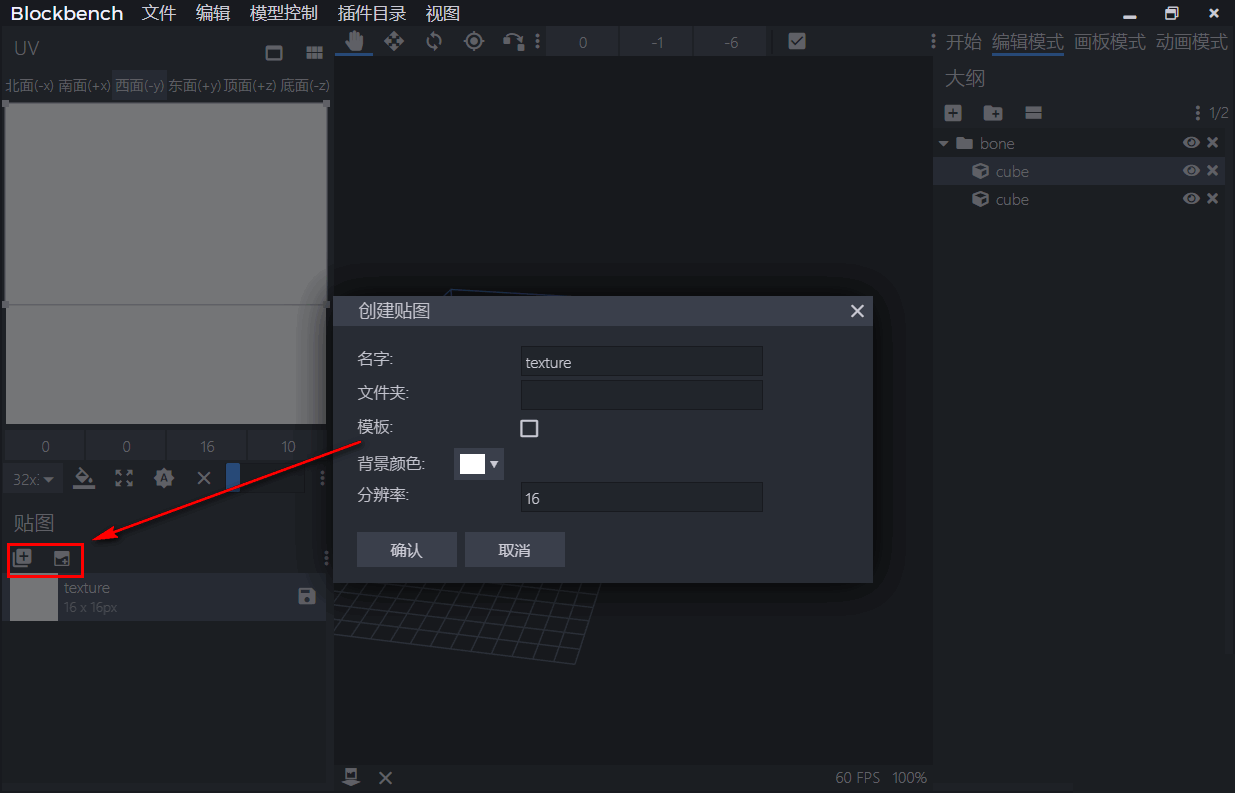The height and width of the screenshot is (793, 1235).
Task: Switch to the 画板模式 tab
Action: [x=1109, y=42]
